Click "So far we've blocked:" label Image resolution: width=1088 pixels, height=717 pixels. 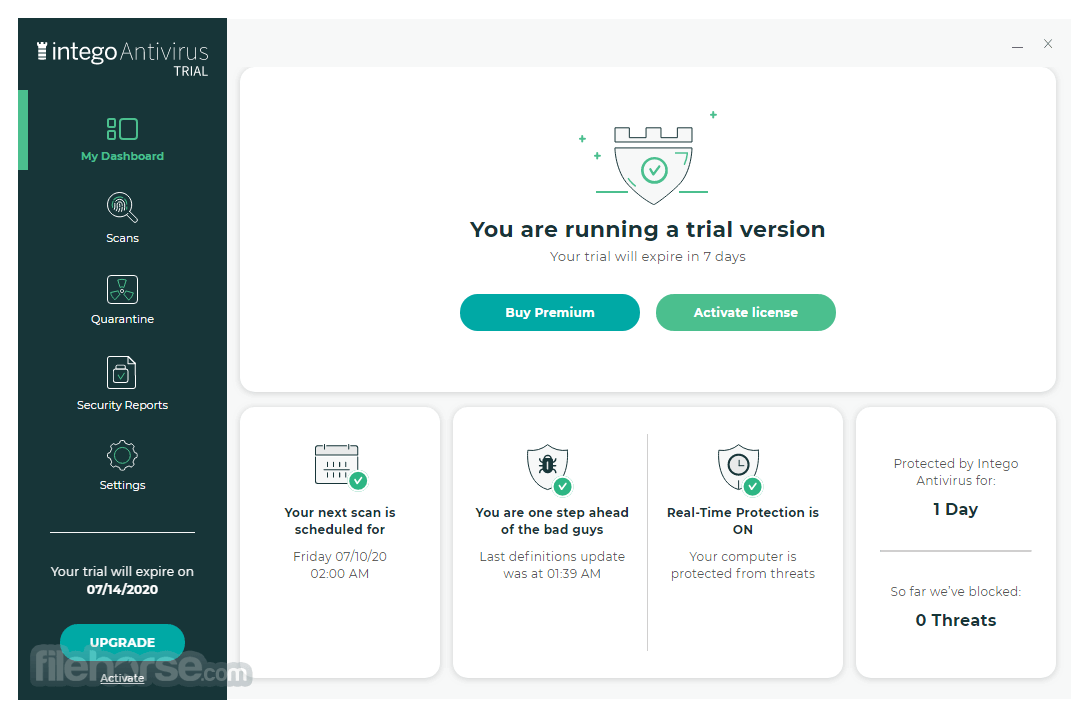pyautogui.click(x=955, y=591)
